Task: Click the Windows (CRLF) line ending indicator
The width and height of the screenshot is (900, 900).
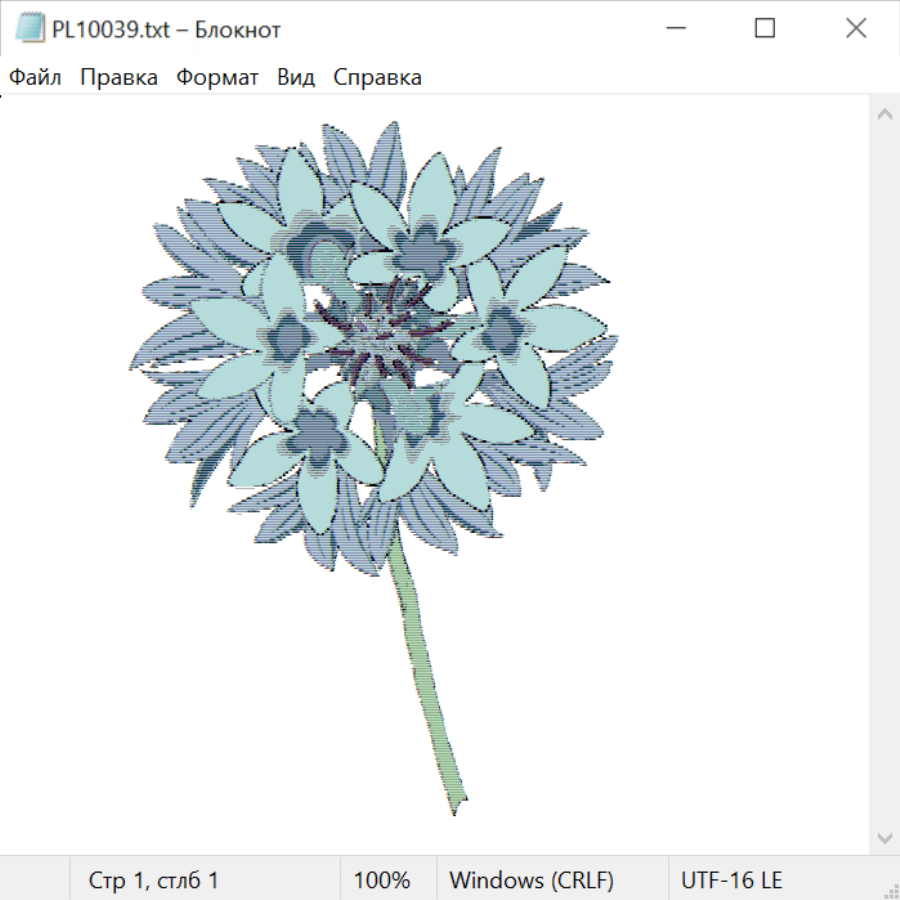Action: click(531, 880)
